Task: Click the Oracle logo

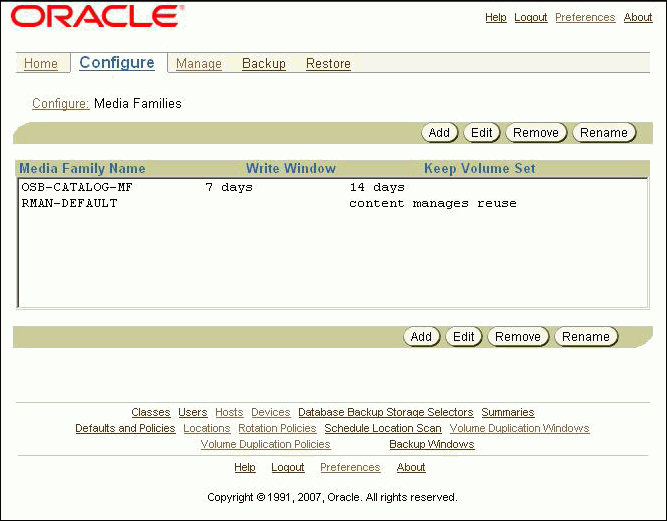Action: (97, 17)
